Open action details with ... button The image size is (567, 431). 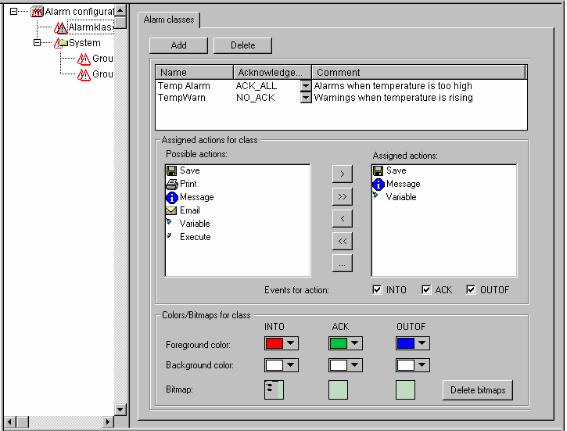tap(342, 263)
